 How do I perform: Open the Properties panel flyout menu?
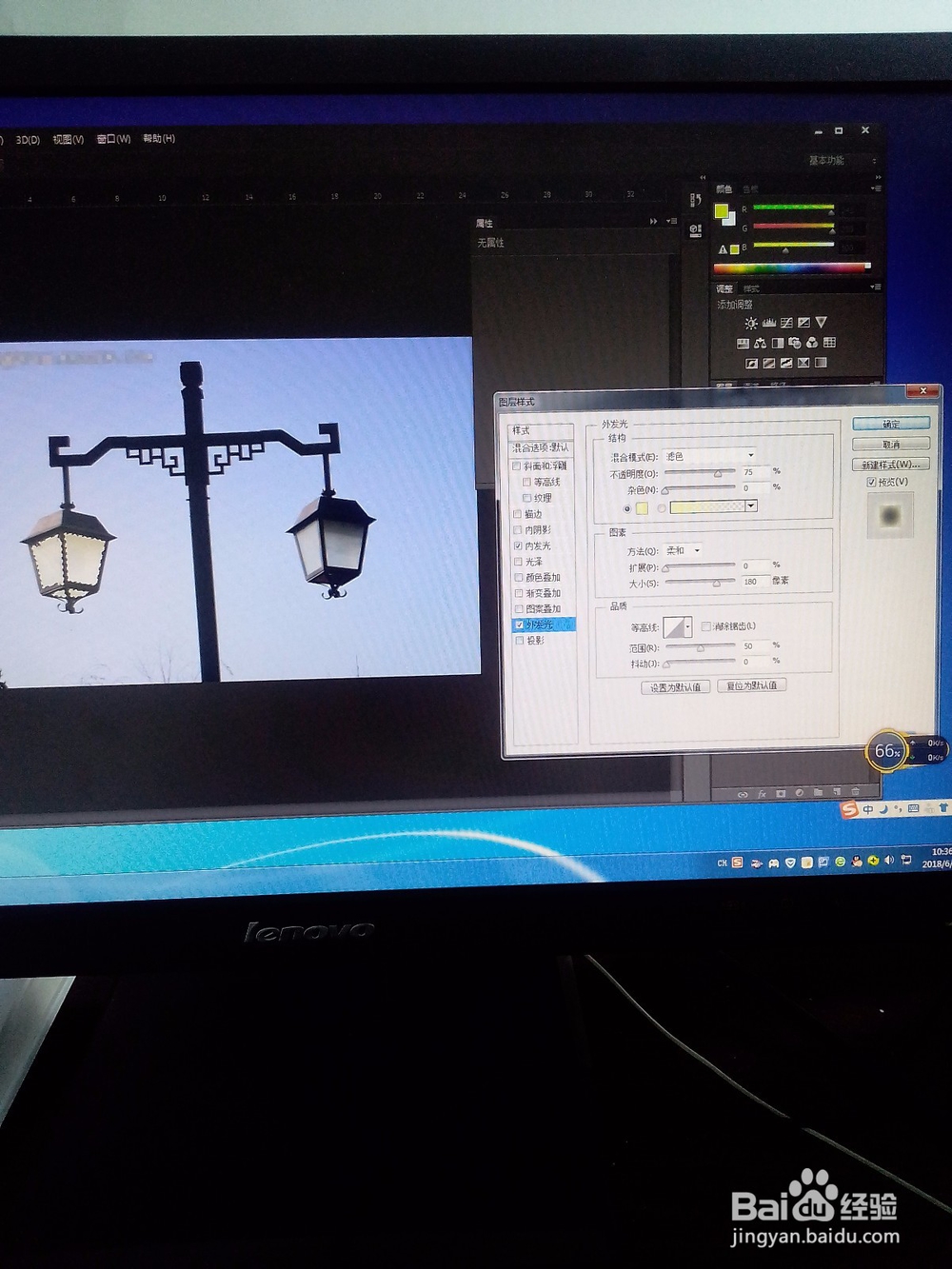click(x=671, y=221)
